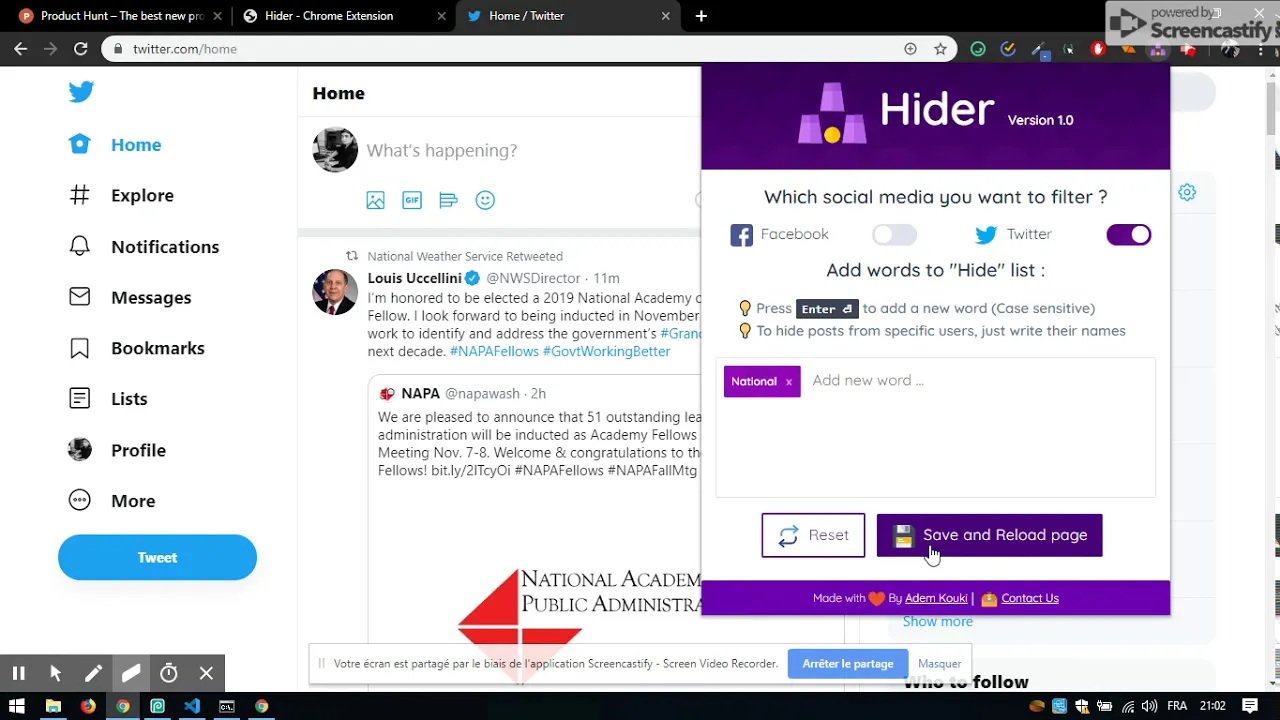This screenshot has width=1280, height=720.
Task: Open Visual Studio Code from taskbar
Action: coord(192,706)
